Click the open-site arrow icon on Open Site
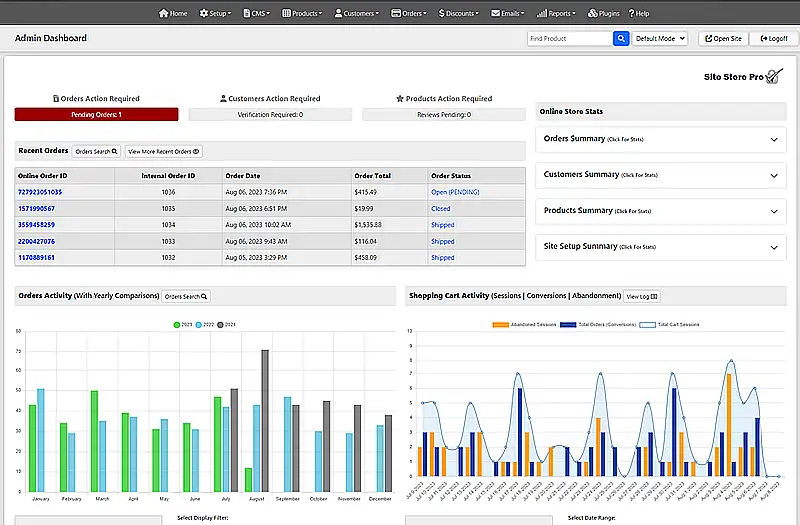The image size is (800, 525). 709,38
